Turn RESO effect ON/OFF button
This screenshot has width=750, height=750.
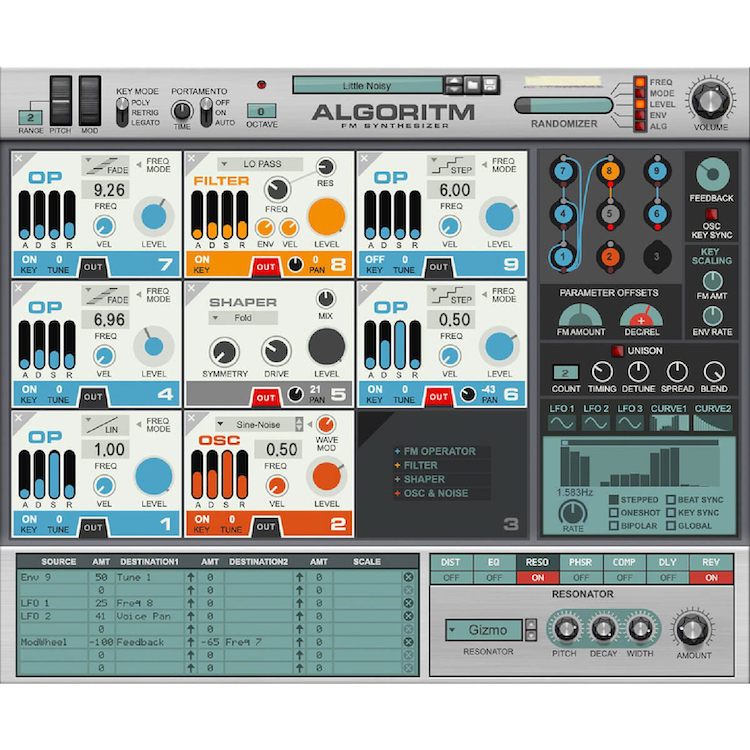538,578
